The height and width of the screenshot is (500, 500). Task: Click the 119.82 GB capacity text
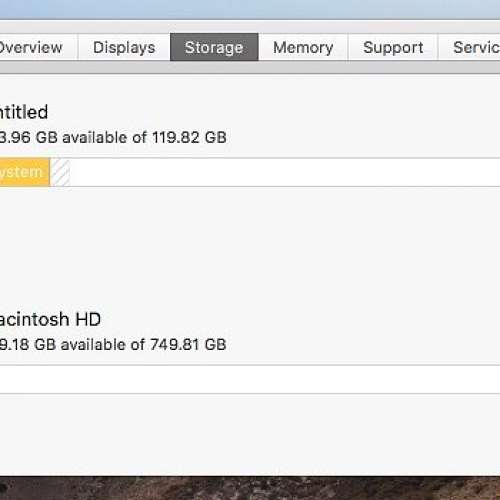(x=189, y=137)
